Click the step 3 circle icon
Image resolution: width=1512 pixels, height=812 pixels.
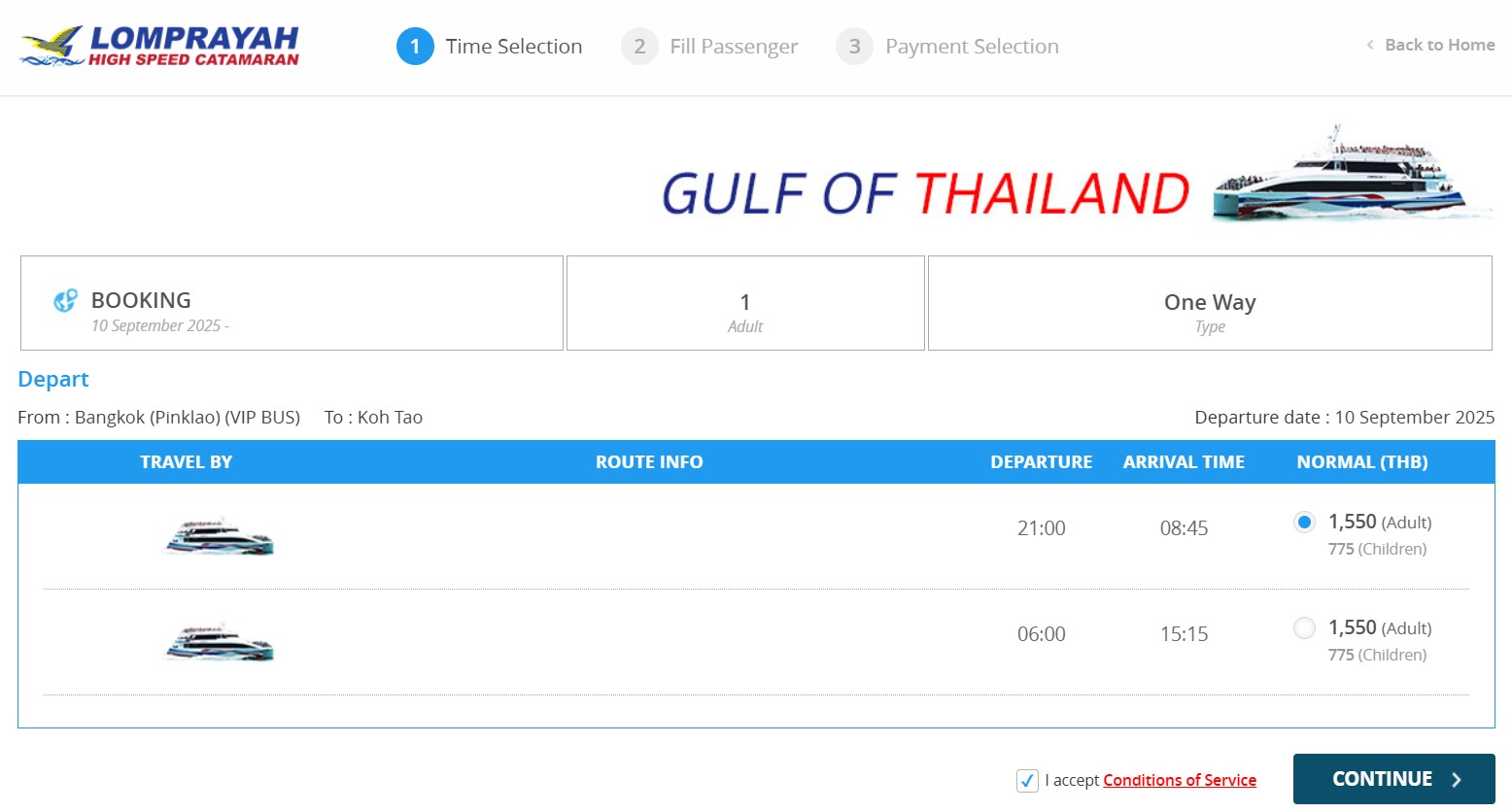pos(854,47)
